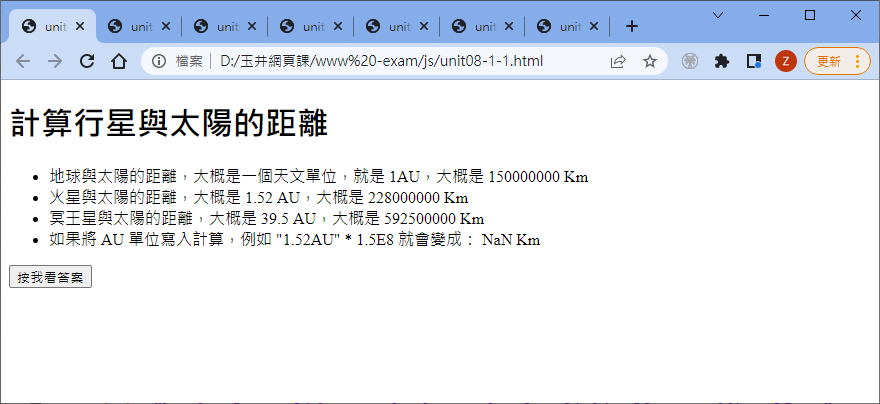Click the greyed-out extension icon
880x404 pixels.
click(690, 61)
